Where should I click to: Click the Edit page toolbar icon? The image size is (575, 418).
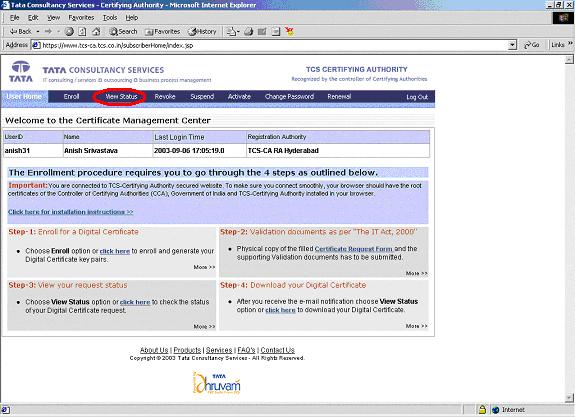coord(262,32)
